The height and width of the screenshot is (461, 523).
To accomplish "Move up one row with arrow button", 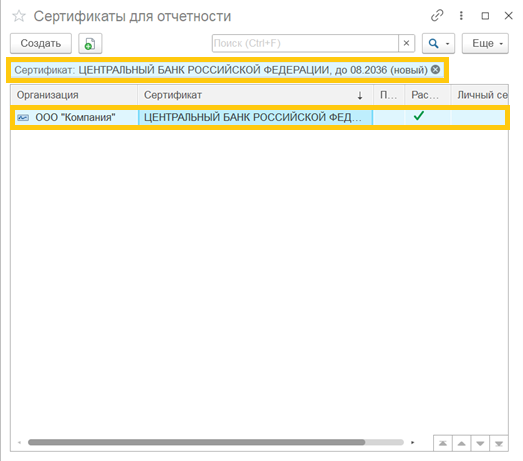I will [x=461, y=443].
